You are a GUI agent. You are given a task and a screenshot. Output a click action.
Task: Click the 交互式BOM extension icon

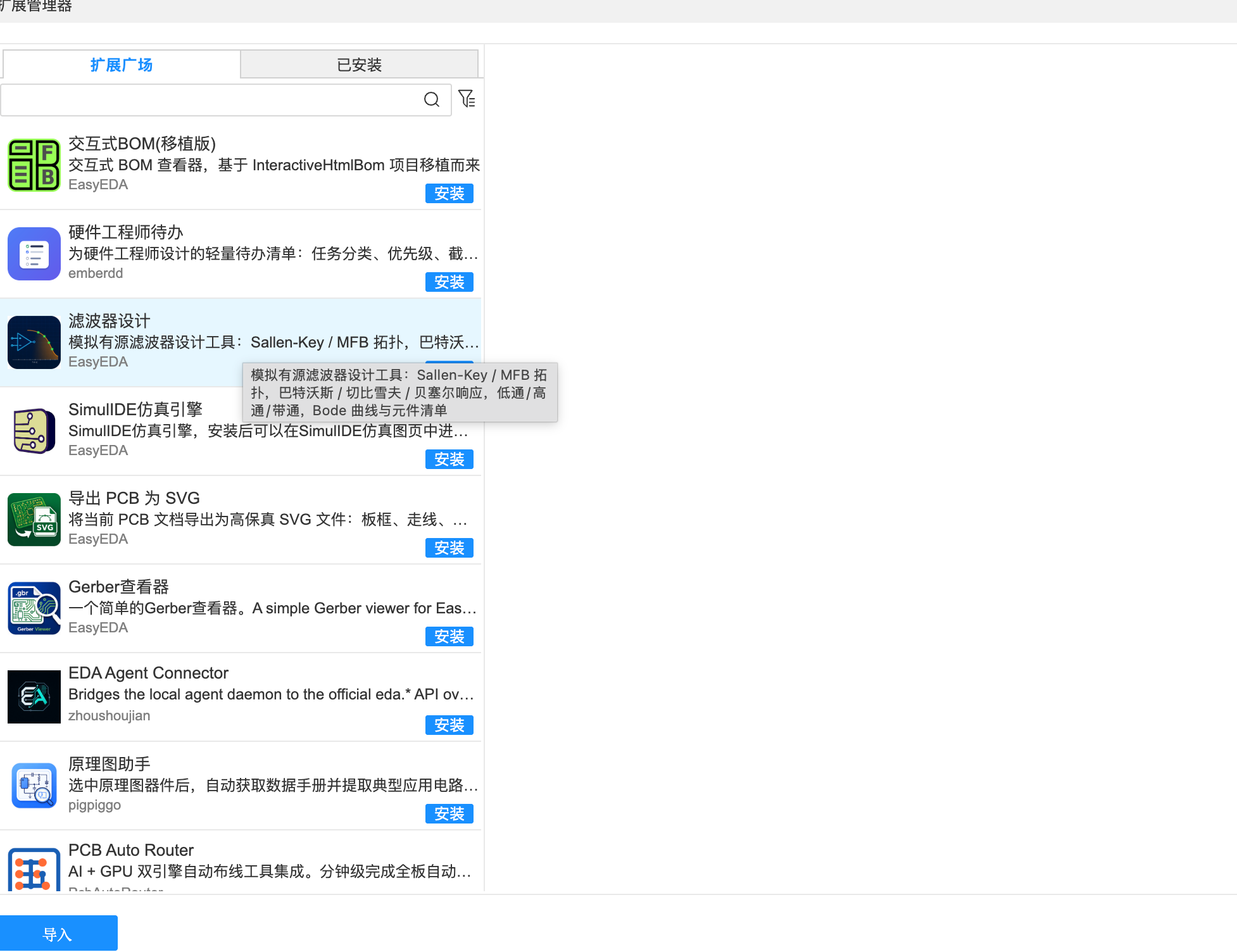(34, 165)
